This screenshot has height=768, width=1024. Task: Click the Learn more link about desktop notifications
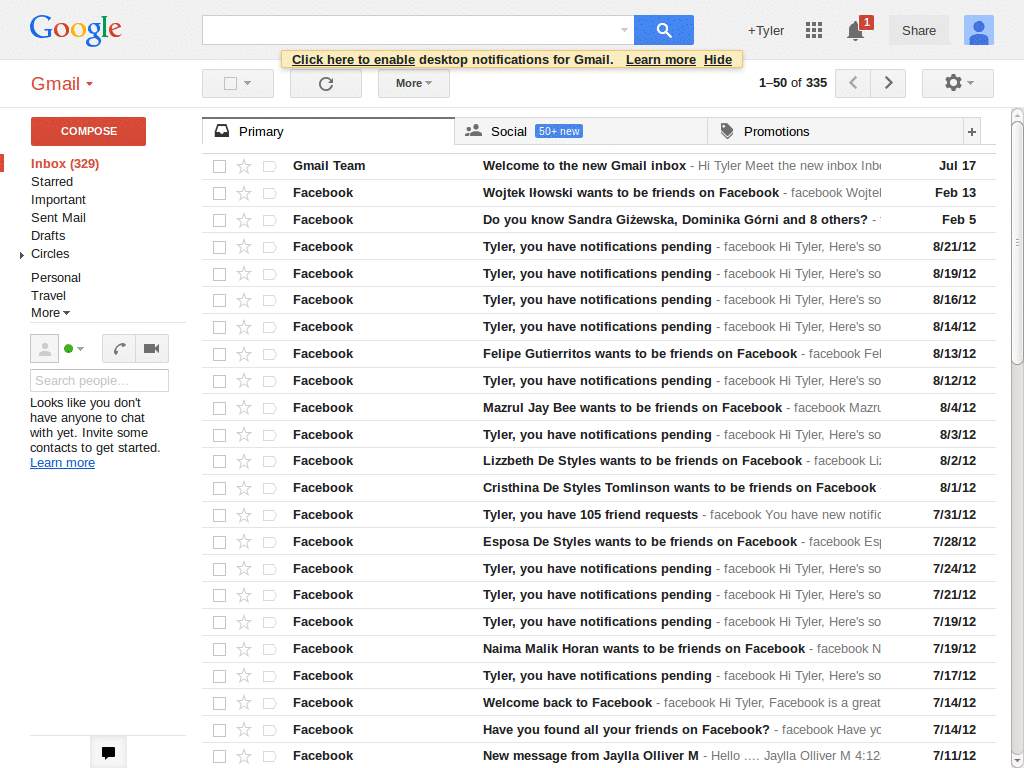tap(660, 59)
